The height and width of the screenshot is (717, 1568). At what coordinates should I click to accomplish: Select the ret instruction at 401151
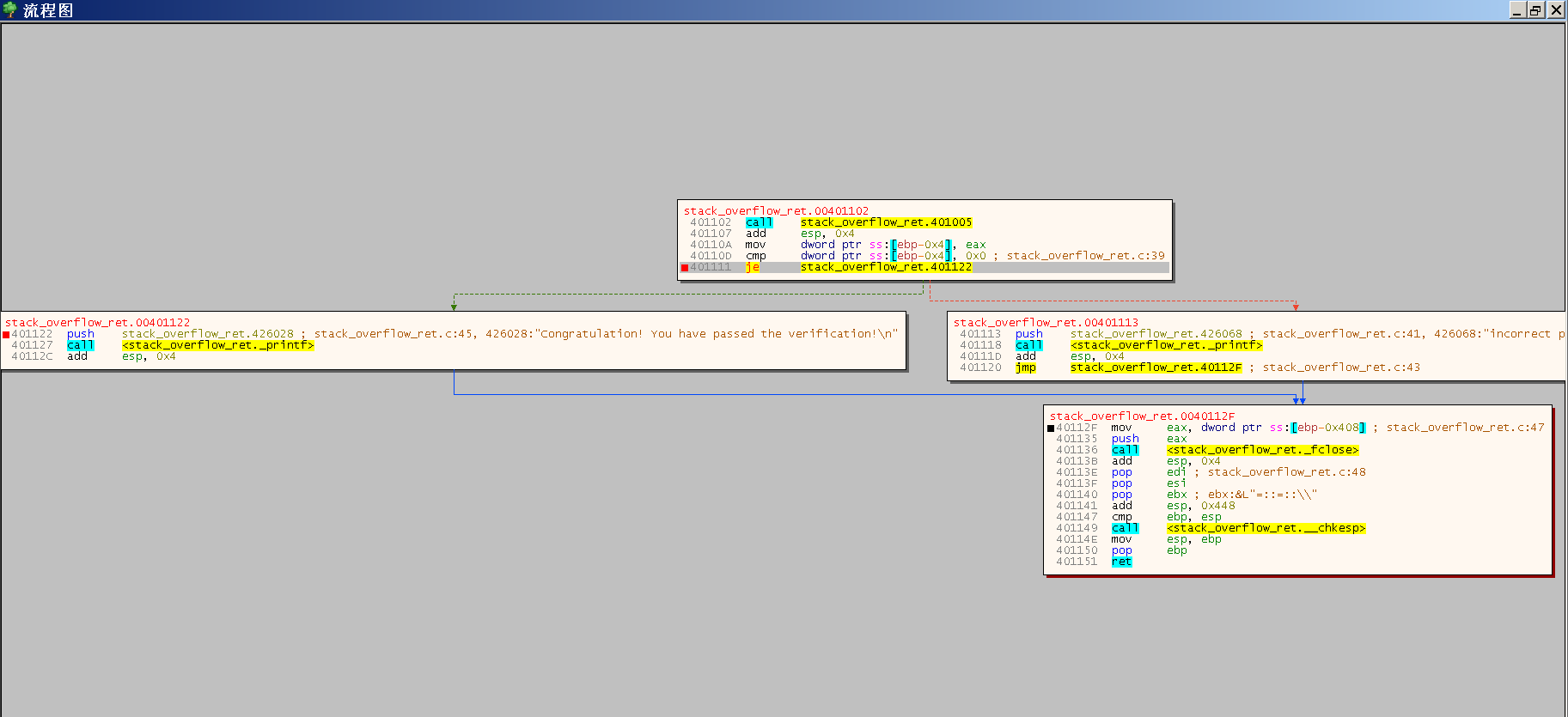[x=1121, y=562]
